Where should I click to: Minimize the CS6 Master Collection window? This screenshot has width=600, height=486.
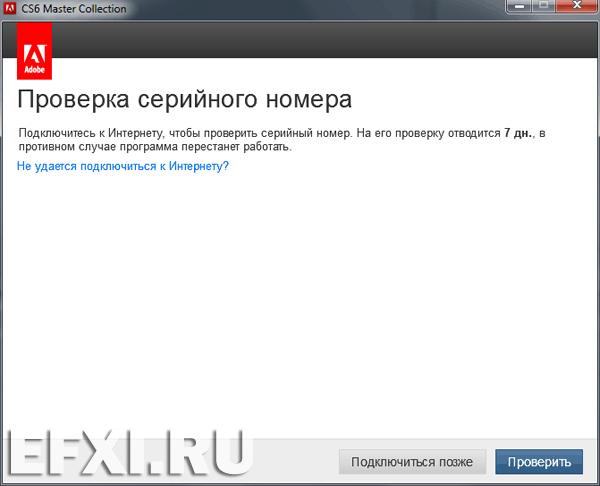519,6
